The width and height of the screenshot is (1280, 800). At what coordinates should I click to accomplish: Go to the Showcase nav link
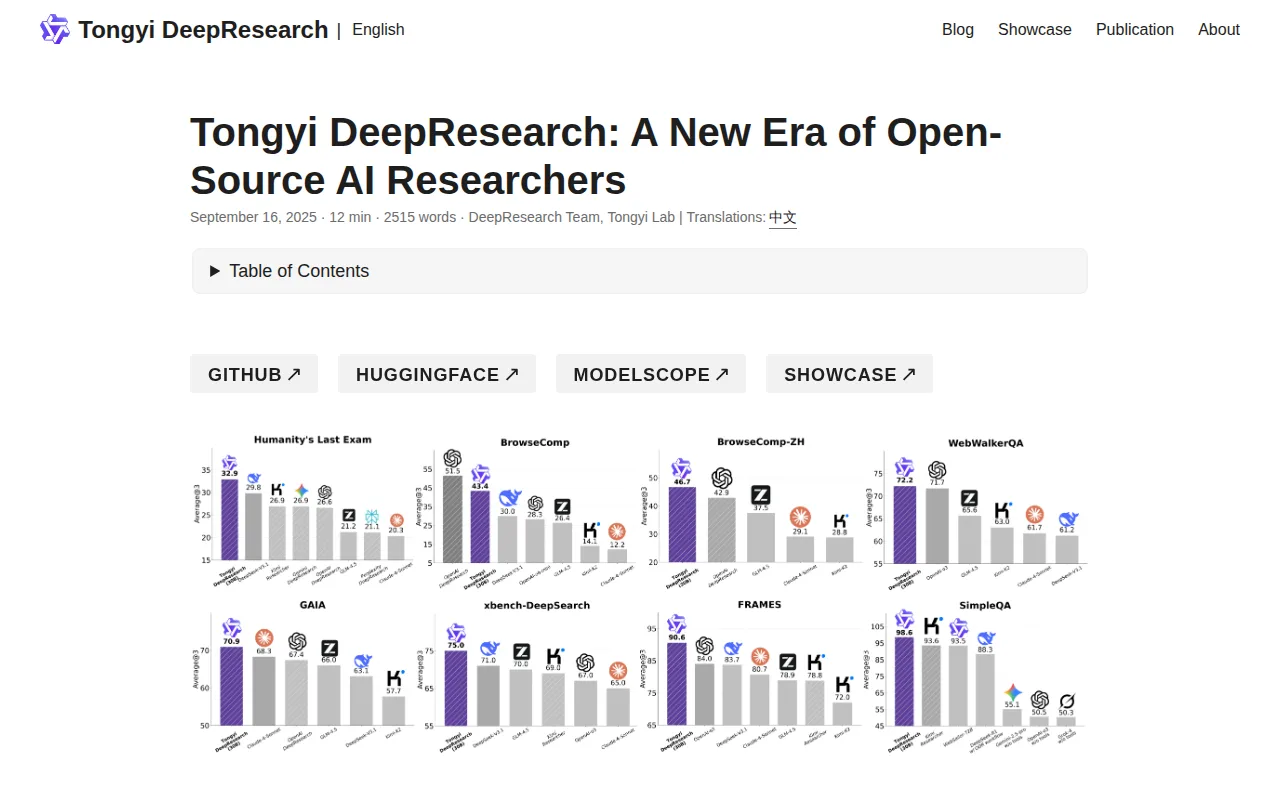pos(1035,29)
